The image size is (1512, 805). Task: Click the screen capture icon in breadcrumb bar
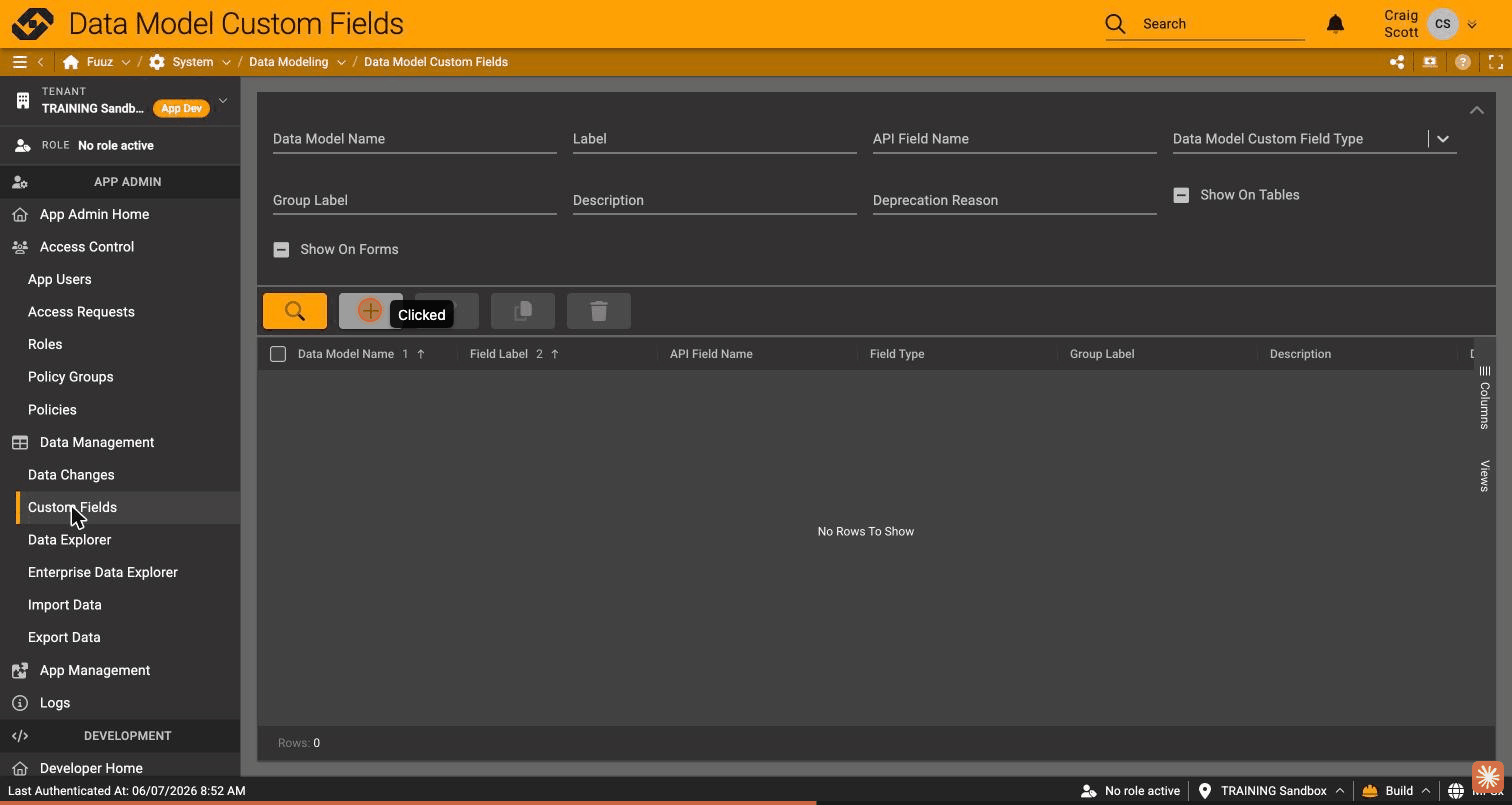pyautogui.click(x=1430, y=62)
